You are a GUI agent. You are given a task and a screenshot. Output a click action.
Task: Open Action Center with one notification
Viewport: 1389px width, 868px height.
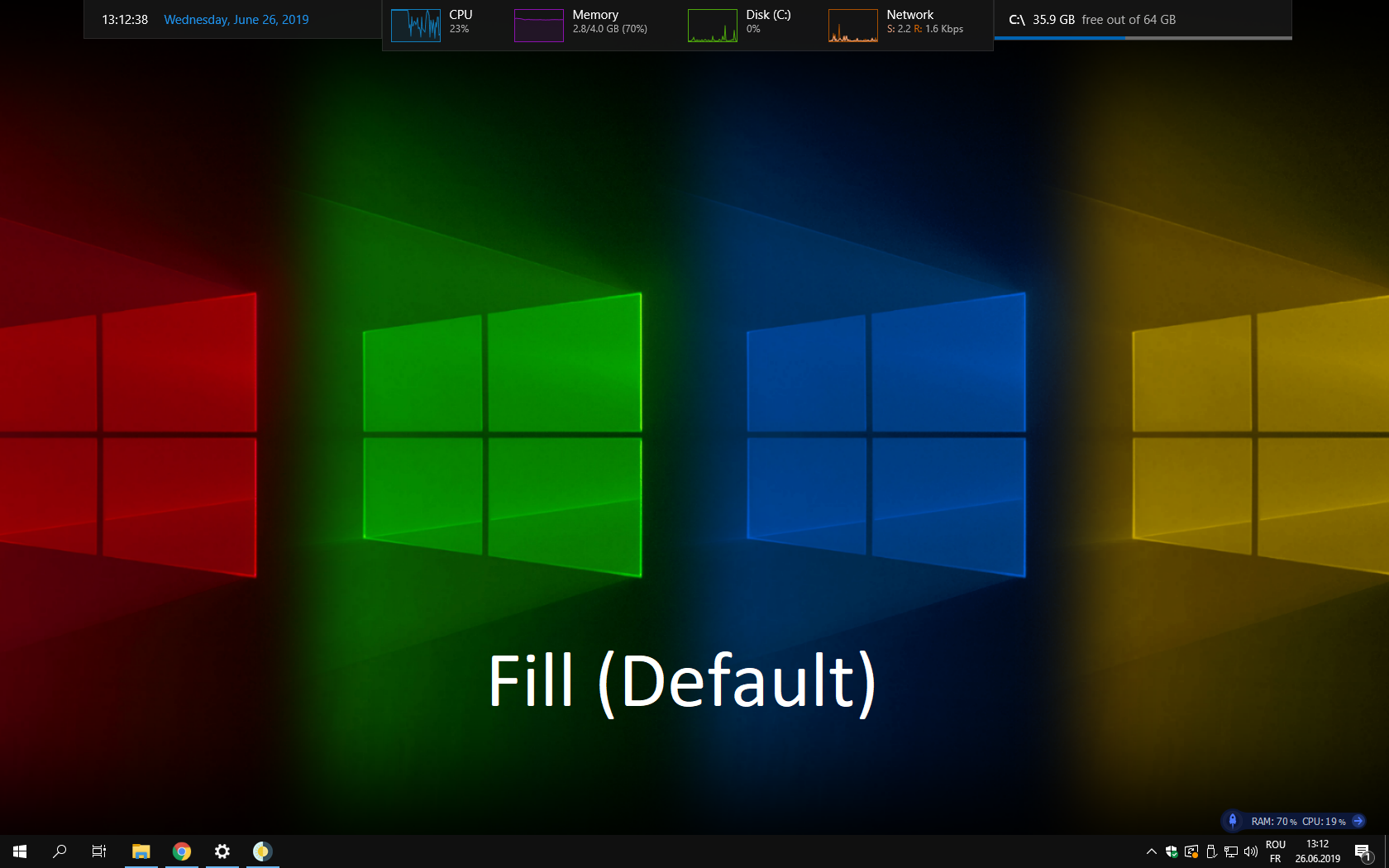(x=1364, y=851)
